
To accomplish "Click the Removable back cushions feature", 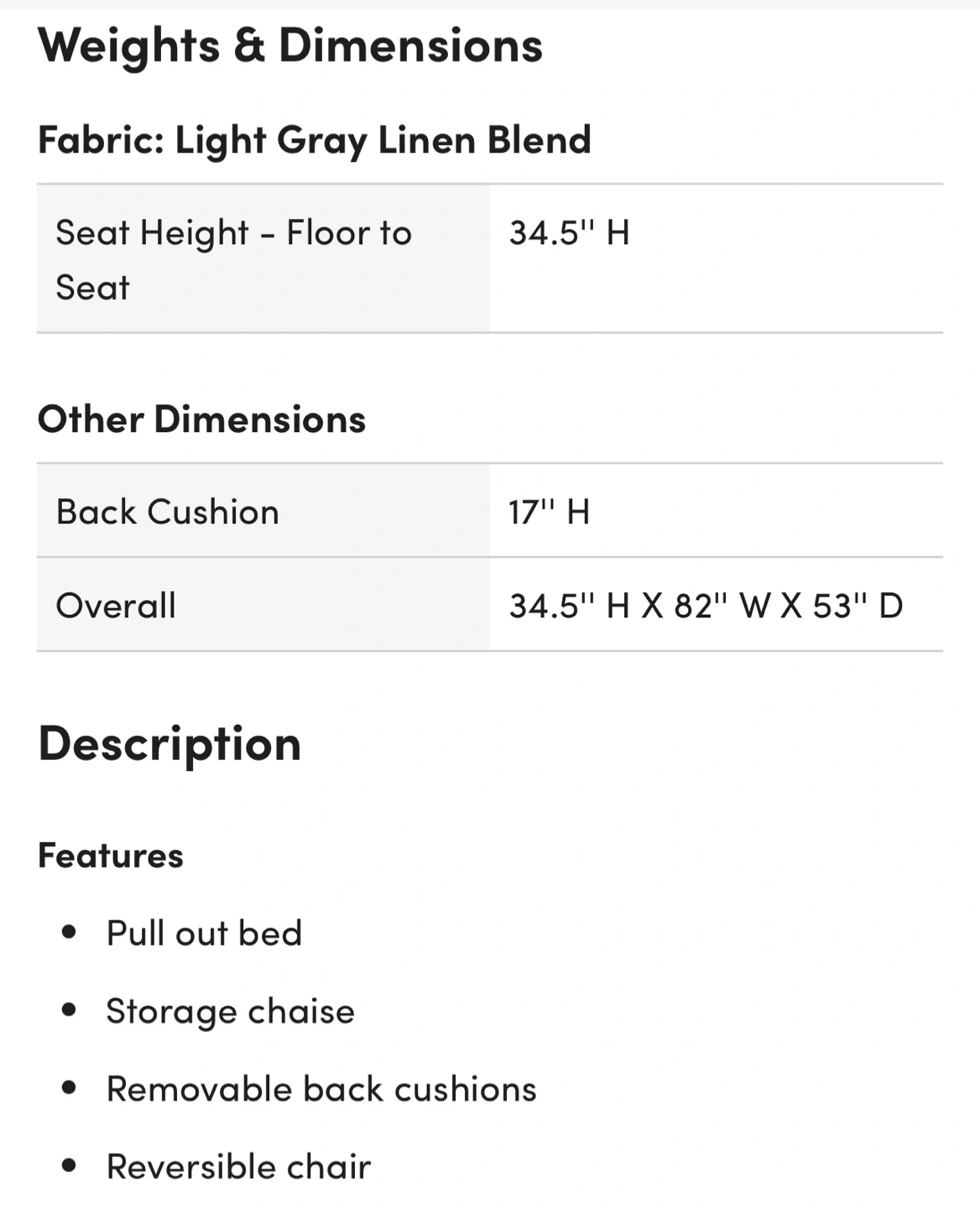I will click(321, 1089).
